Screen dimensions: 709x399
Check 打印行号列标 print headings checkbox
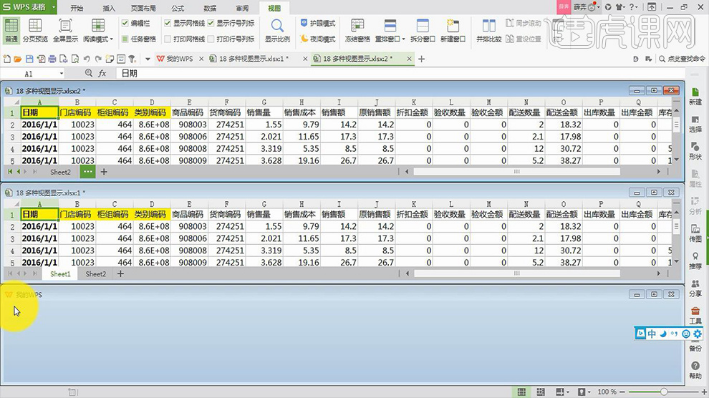click(x=211, y=39)
